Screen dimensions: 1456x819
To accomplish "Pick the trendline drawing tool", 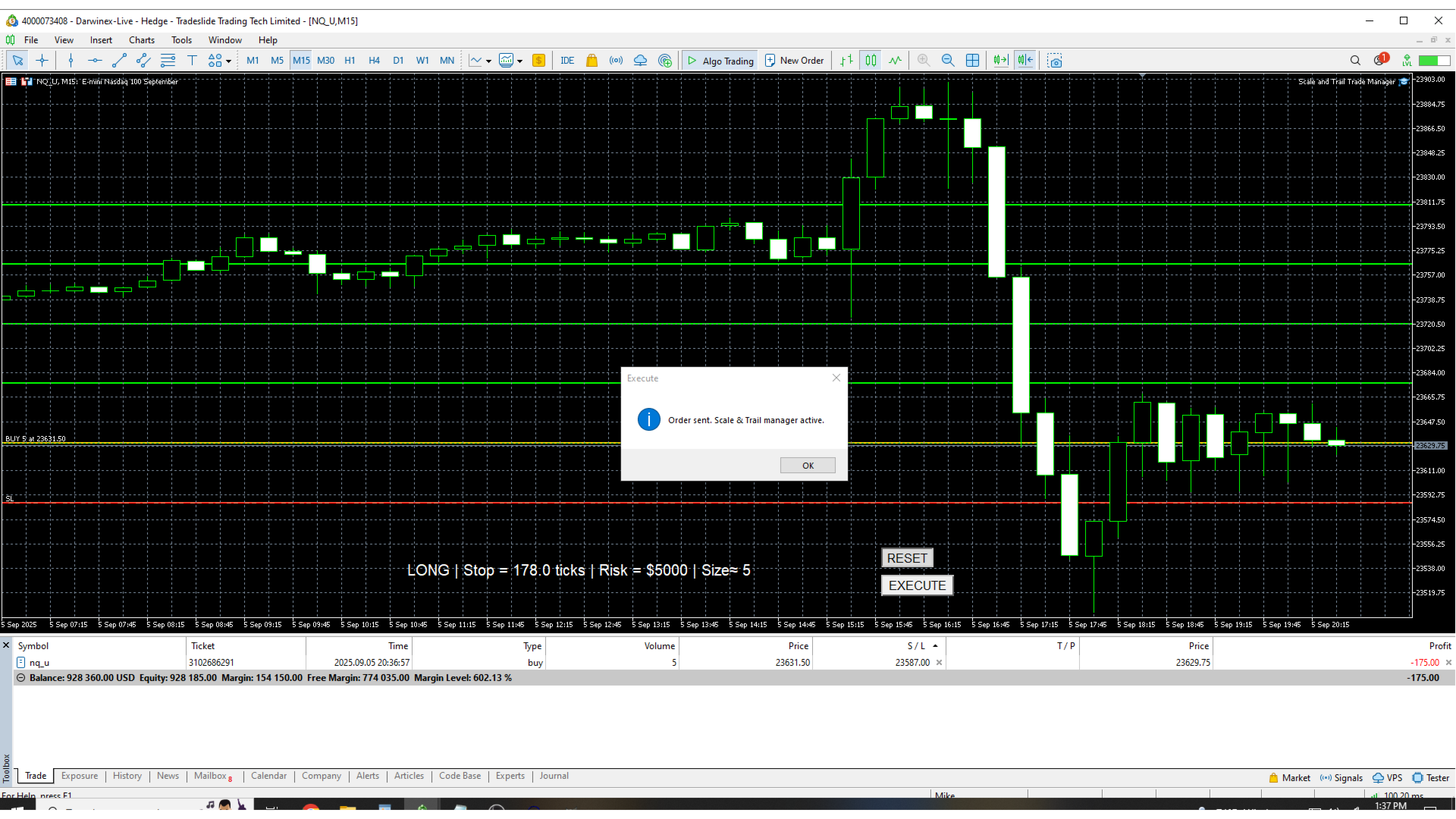I will [119, 61].
